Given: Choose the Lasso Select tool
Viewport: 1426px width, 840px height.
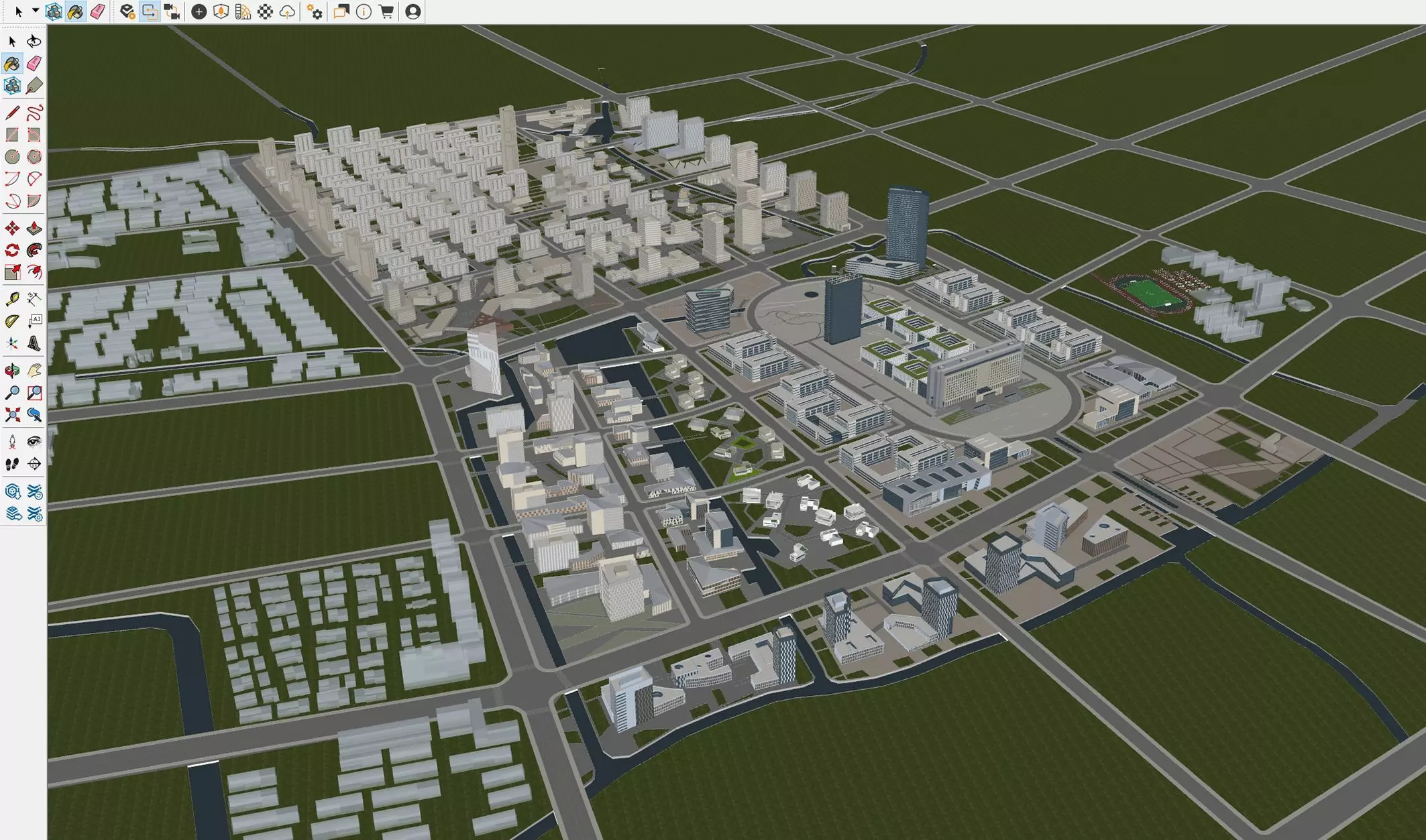Looking at the screenshot, I should (34, 42).
